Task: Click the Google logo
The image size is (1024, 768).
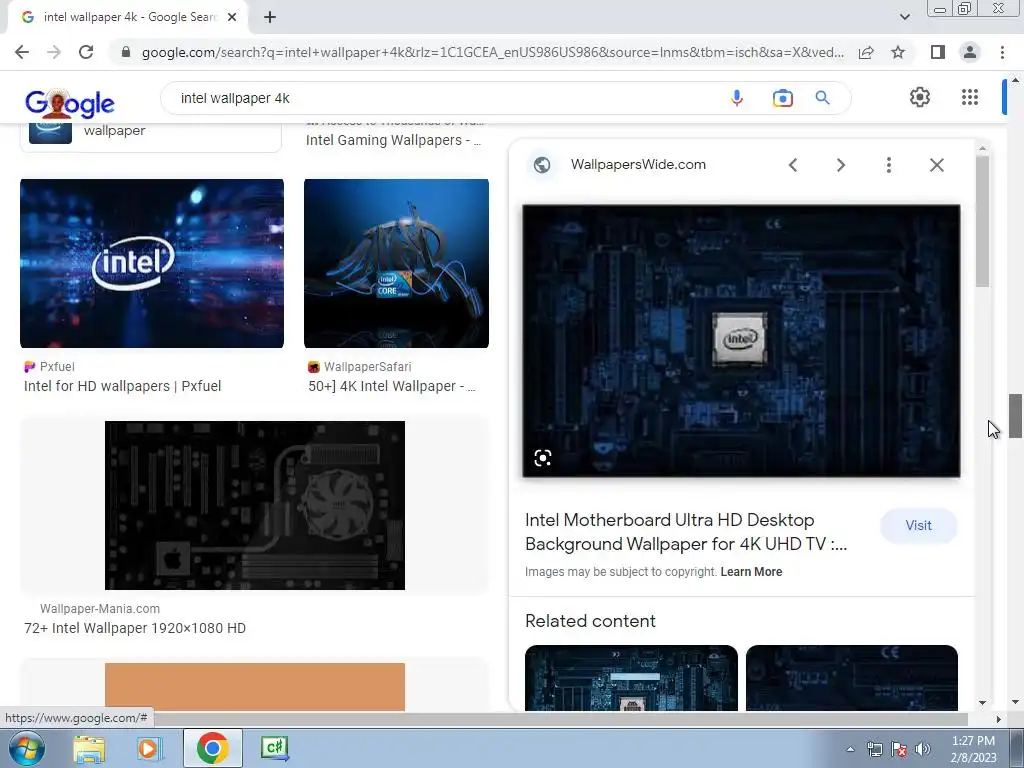Action: (70, 103)
